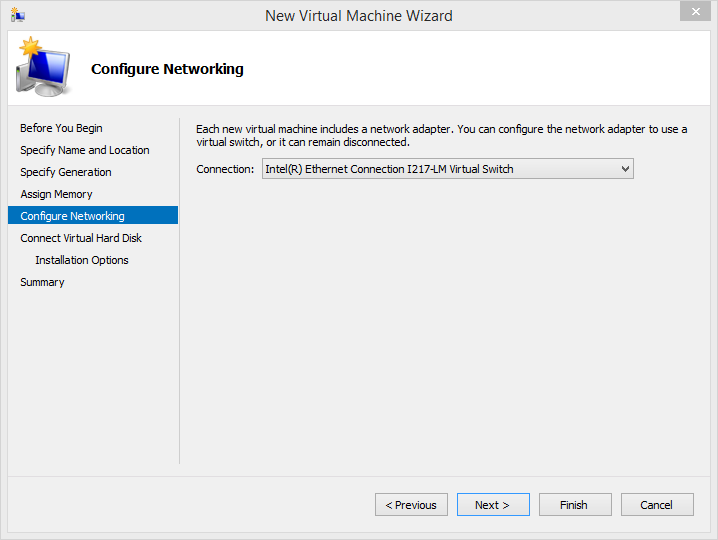Open the Summary step
Image resolution: width=718 pixels, height=540 pixels.
42,282
